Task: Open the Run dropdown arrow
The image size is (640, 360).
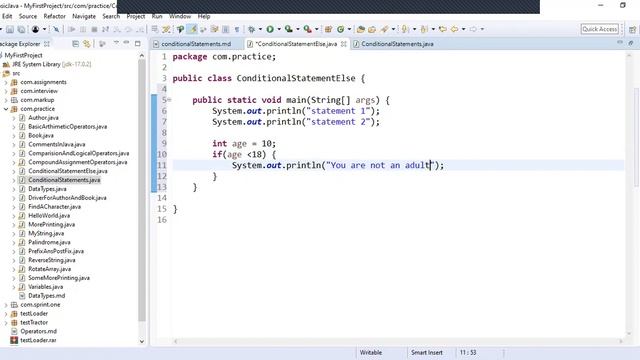Action: pos(279,29)
